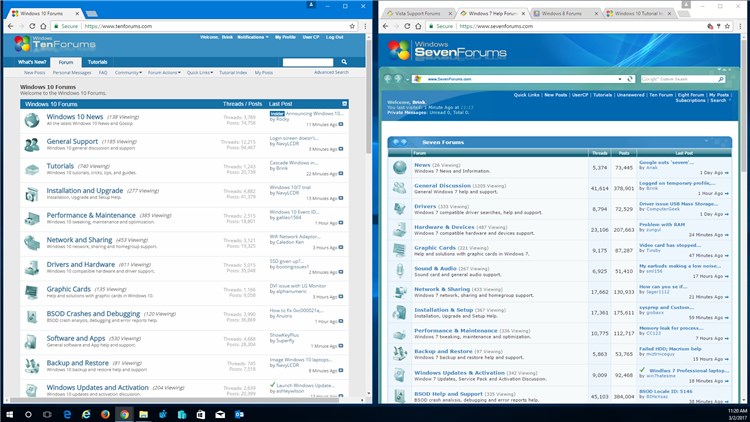Viewport: 750px width, 422px height.
Task: Click Log Out on TenForums
Action: [335, 37]
